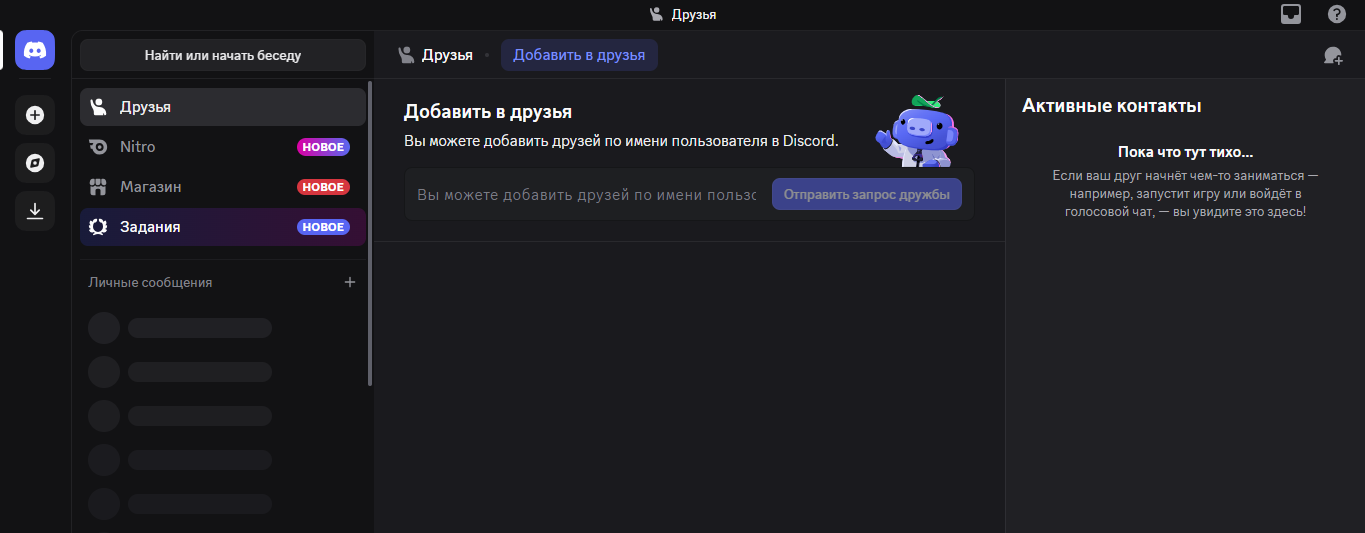Open Друзья in the sidebar
Viewport: 1365px width, 533px height.
pyautogui.click(x=223, y=107)
